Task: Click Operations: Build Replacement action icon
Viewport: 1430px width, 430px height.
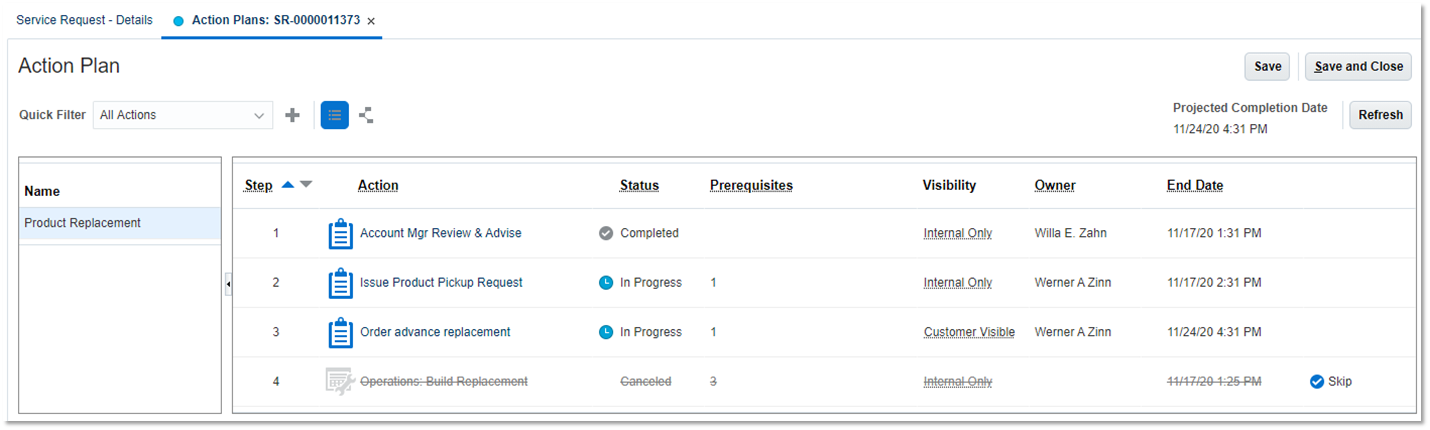Action: point(340,382)
